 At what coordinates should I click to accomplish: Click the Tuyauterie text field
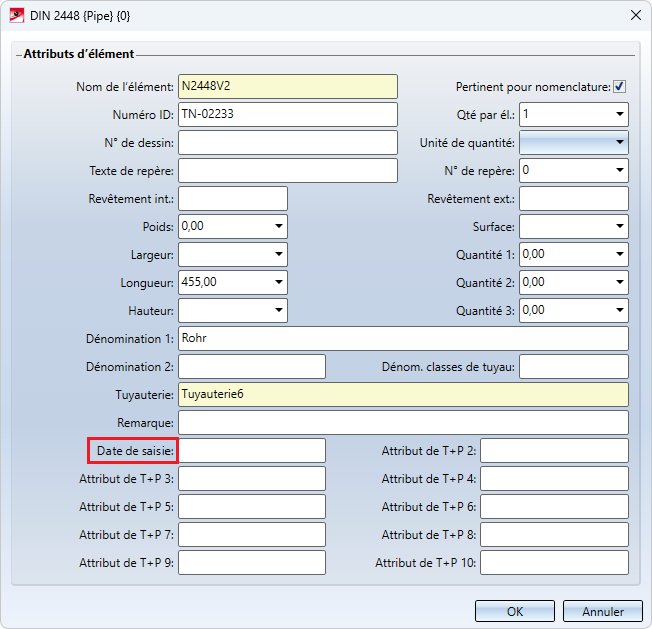403,395
